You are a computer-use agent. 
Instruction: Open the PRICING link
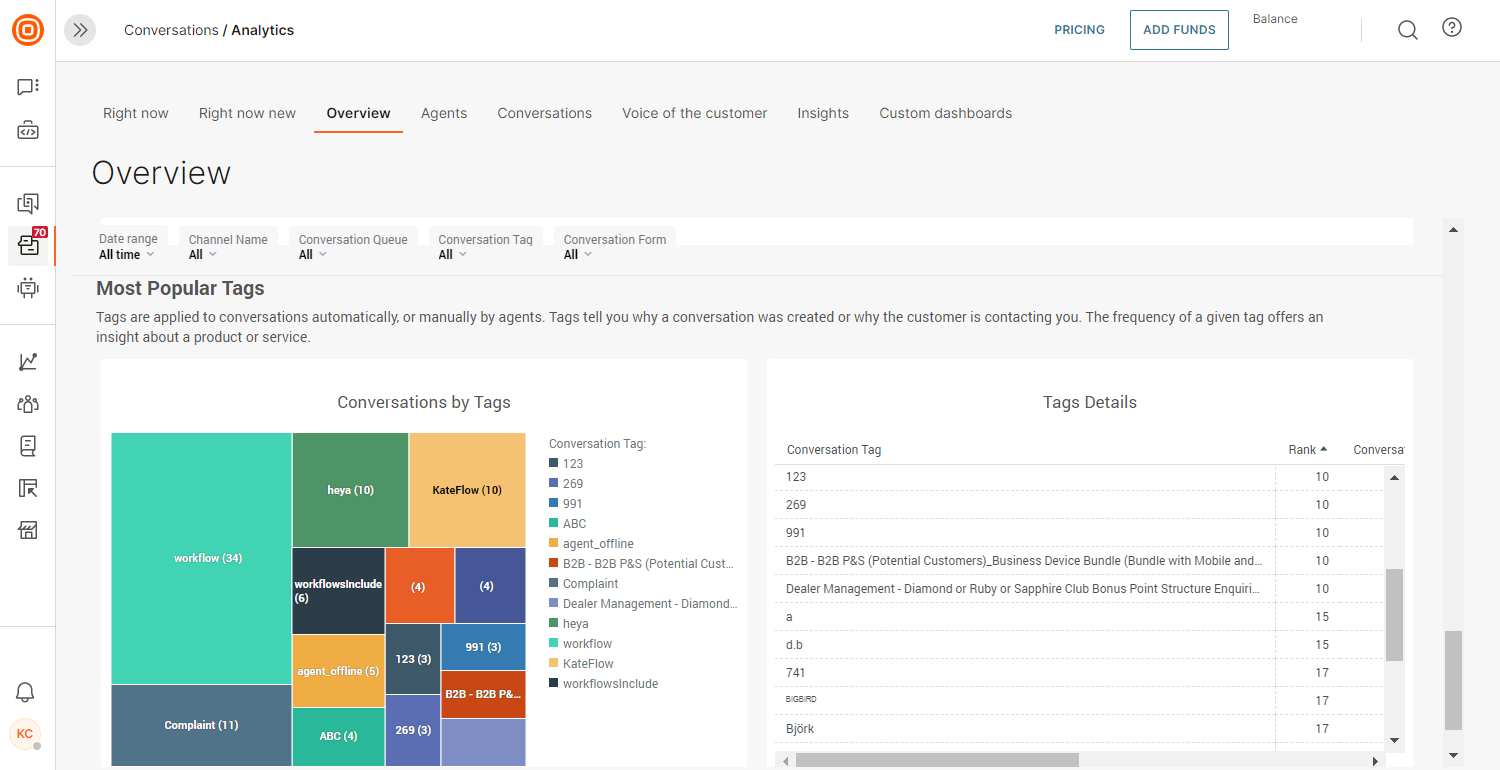pyautogui.click(x=1079, y=30)
